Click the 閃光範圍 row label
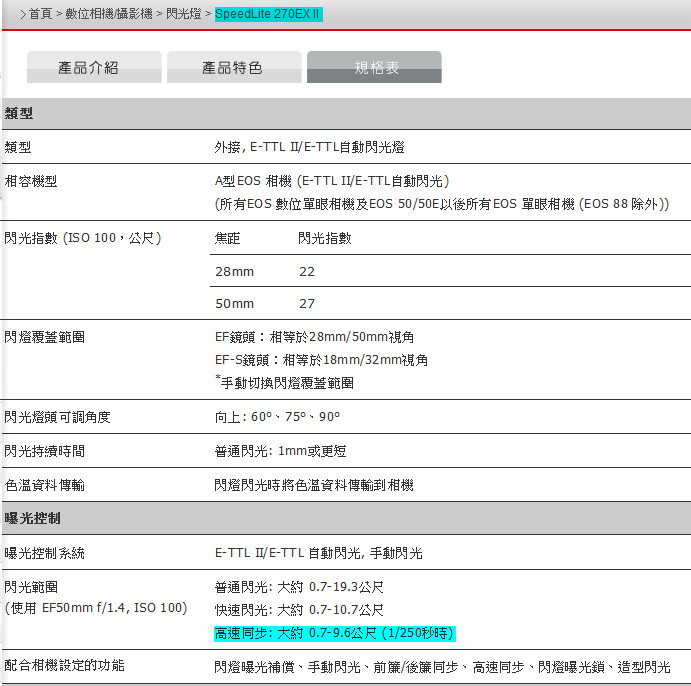The height and width of the screenshot is (686, 691). (31, 587)
